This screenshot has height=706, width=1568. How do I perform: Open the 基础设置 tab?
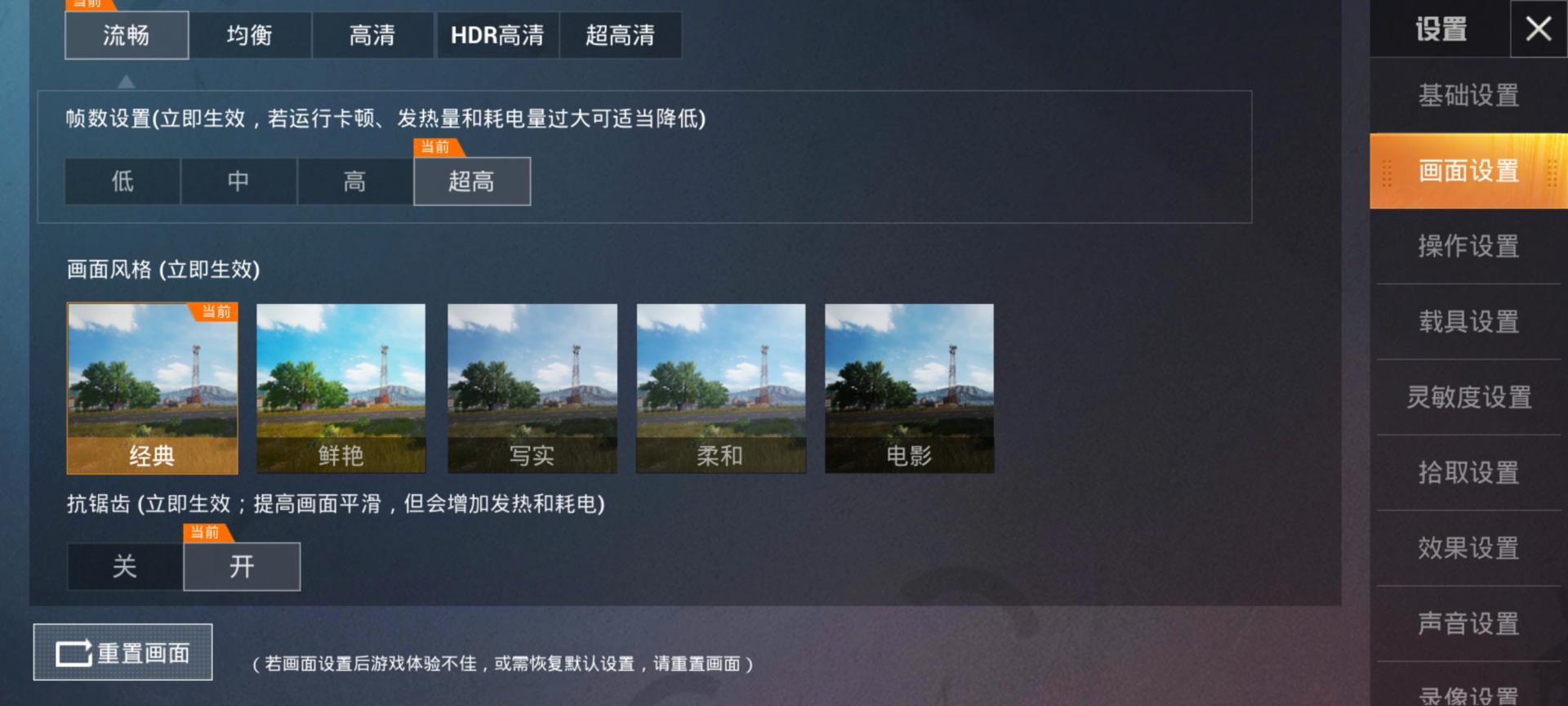1468,95
